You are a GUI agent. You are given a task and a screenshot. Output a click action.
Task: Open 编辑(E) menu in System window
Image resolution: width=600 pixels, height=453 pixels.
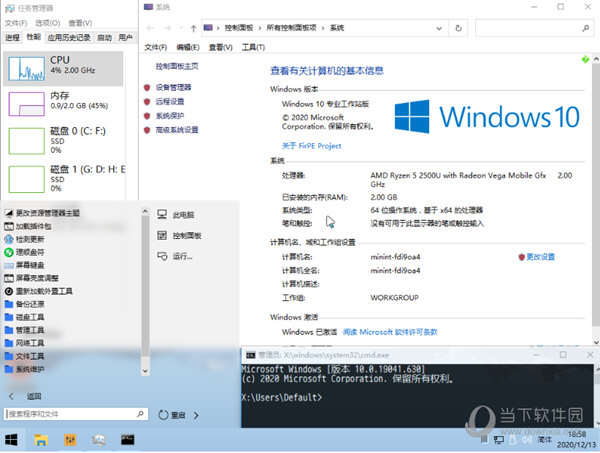coord(188,47)
